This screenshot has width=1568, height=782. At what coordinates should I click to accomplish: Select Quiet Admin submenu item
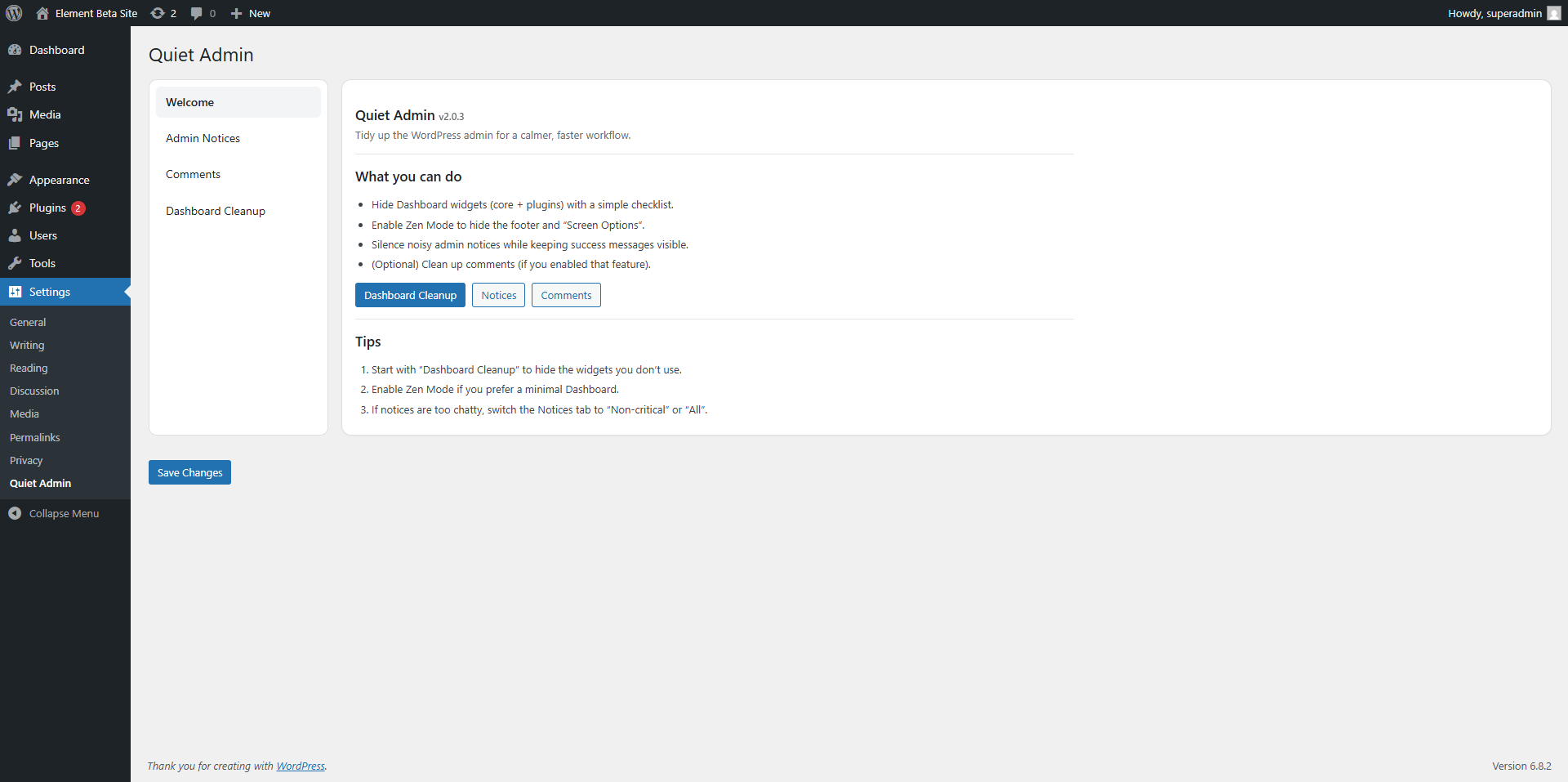[41, 483]
